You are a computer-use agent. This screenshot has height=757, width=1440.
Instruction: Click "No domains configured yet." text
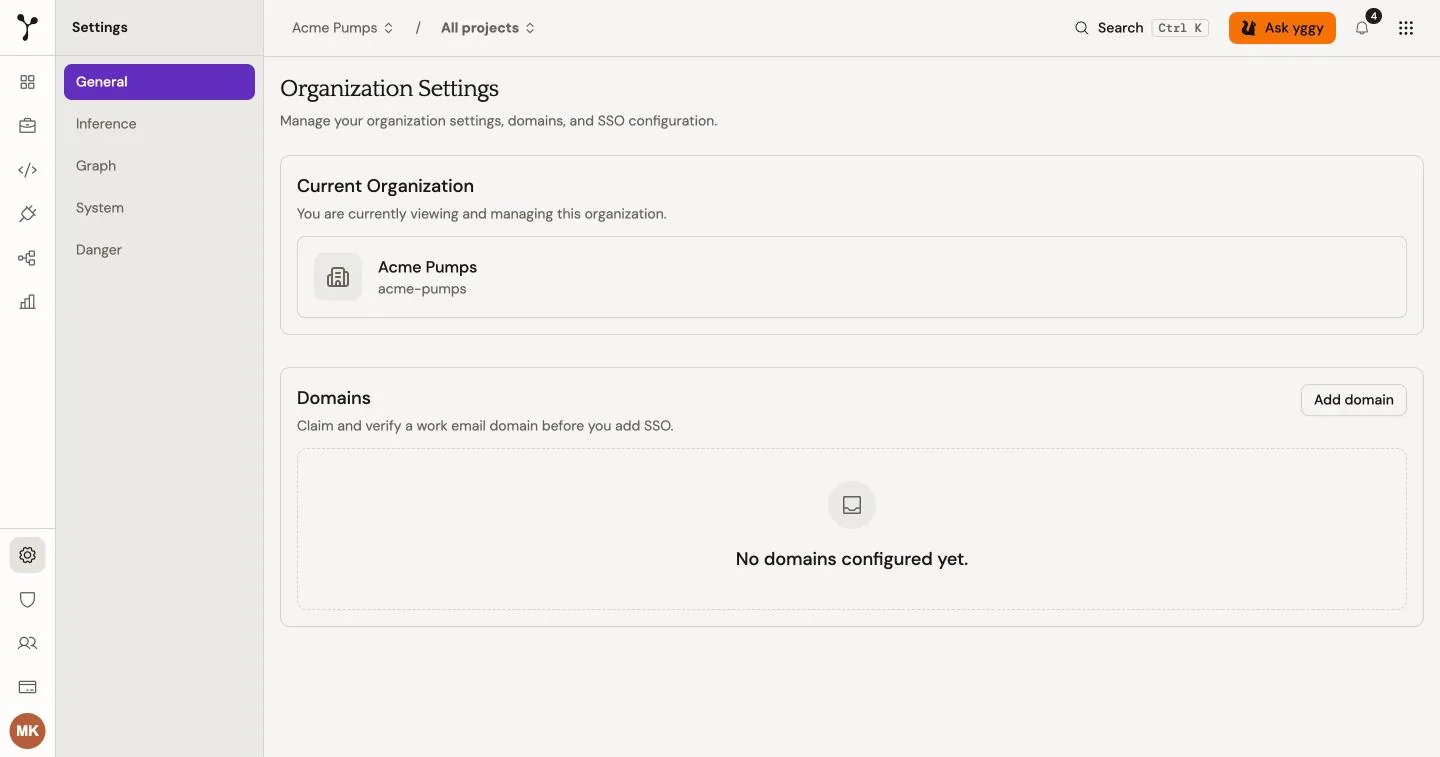point(852,559)
